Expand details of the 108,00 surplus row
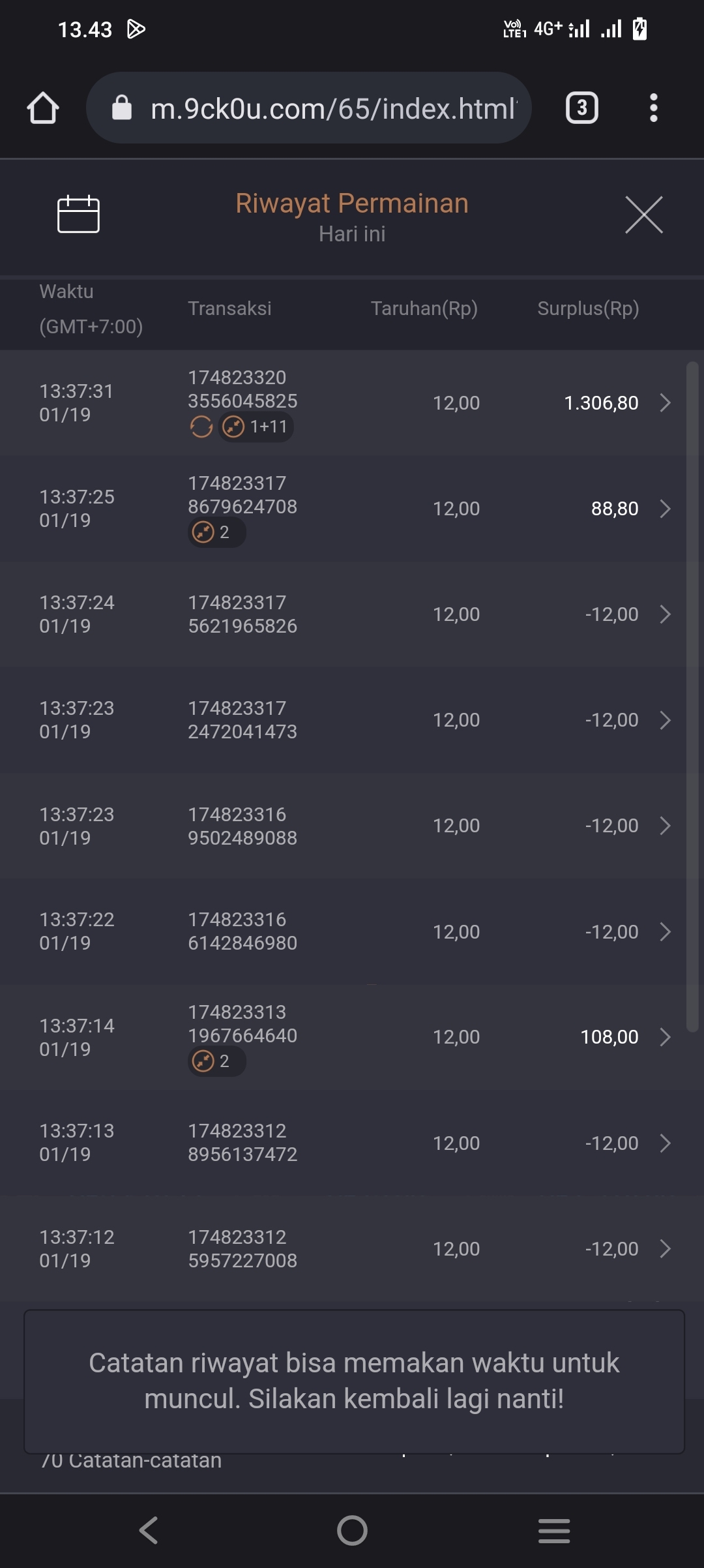The image size is (704, 1568). tap(665, 1037)
